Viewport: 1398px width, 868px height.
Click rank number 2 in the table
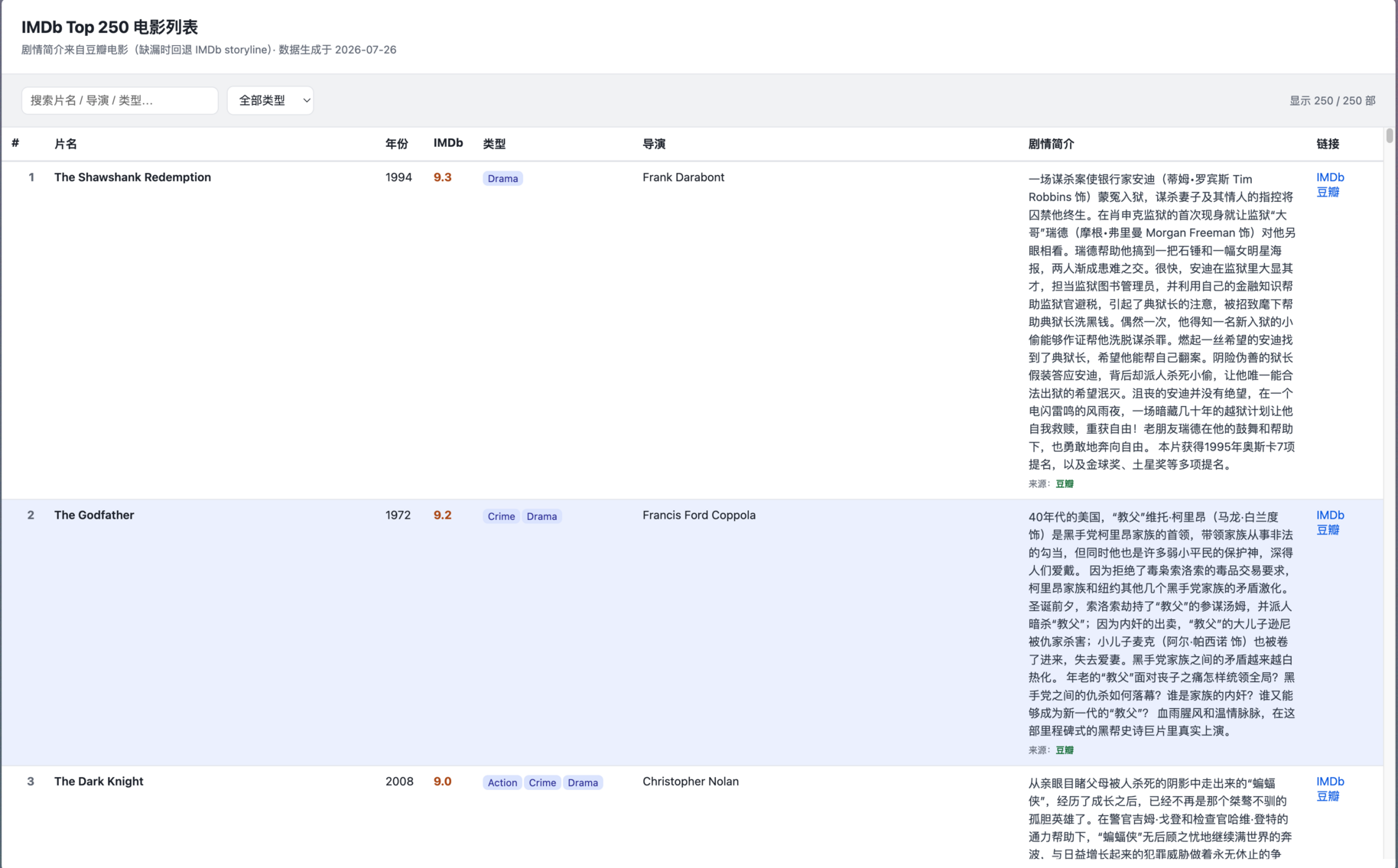pyautogui.click(x=31, y=515)
